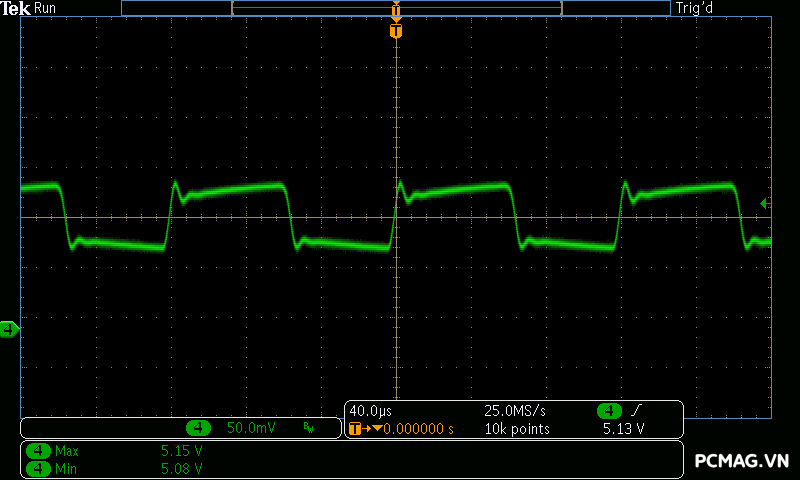Click the 10k points record length readout
Viewport: 800px width, 480px height.
click(518, 429)
